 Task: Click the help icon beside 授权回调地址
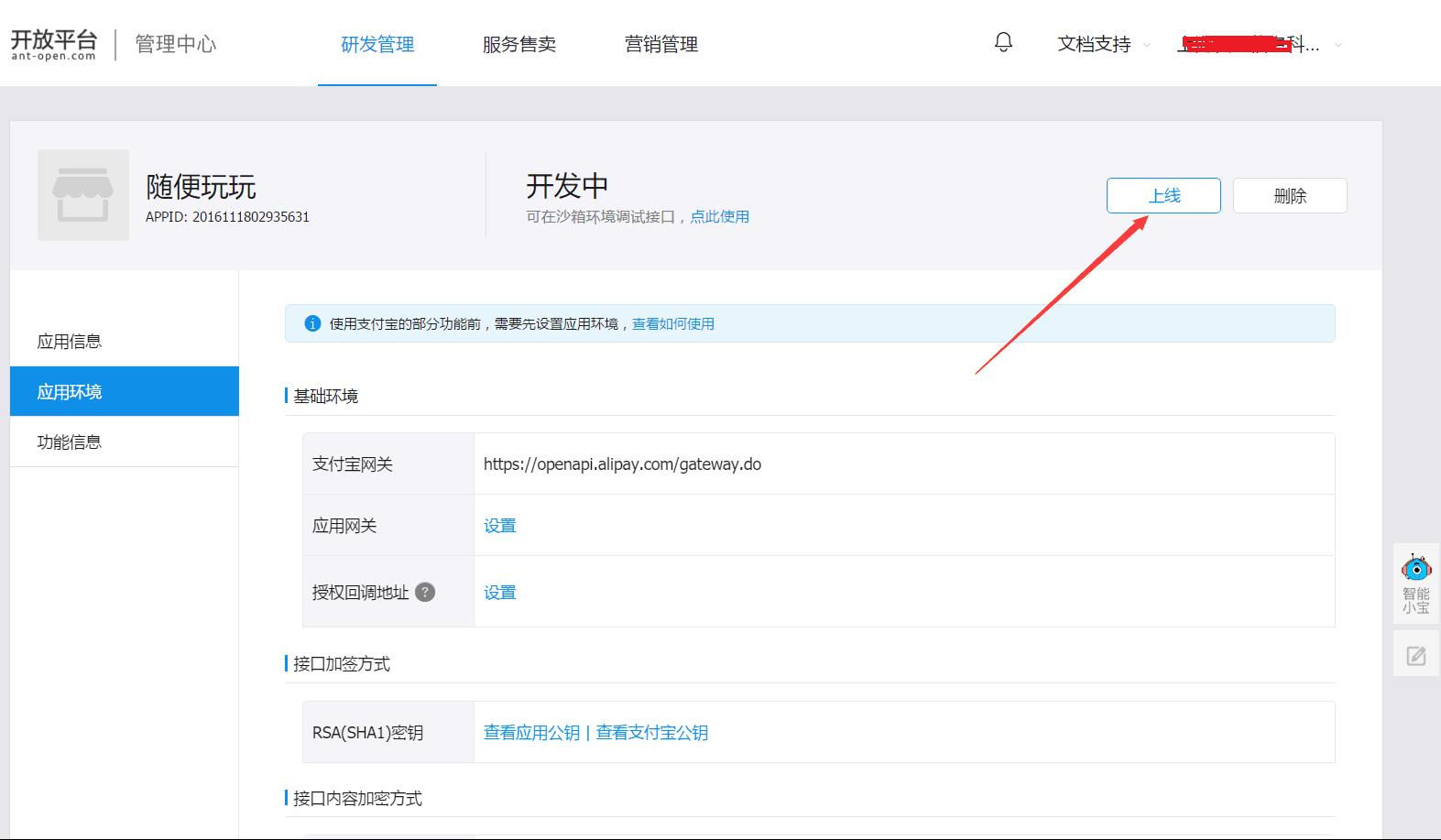pyautogui.click(x=425, y=592)
